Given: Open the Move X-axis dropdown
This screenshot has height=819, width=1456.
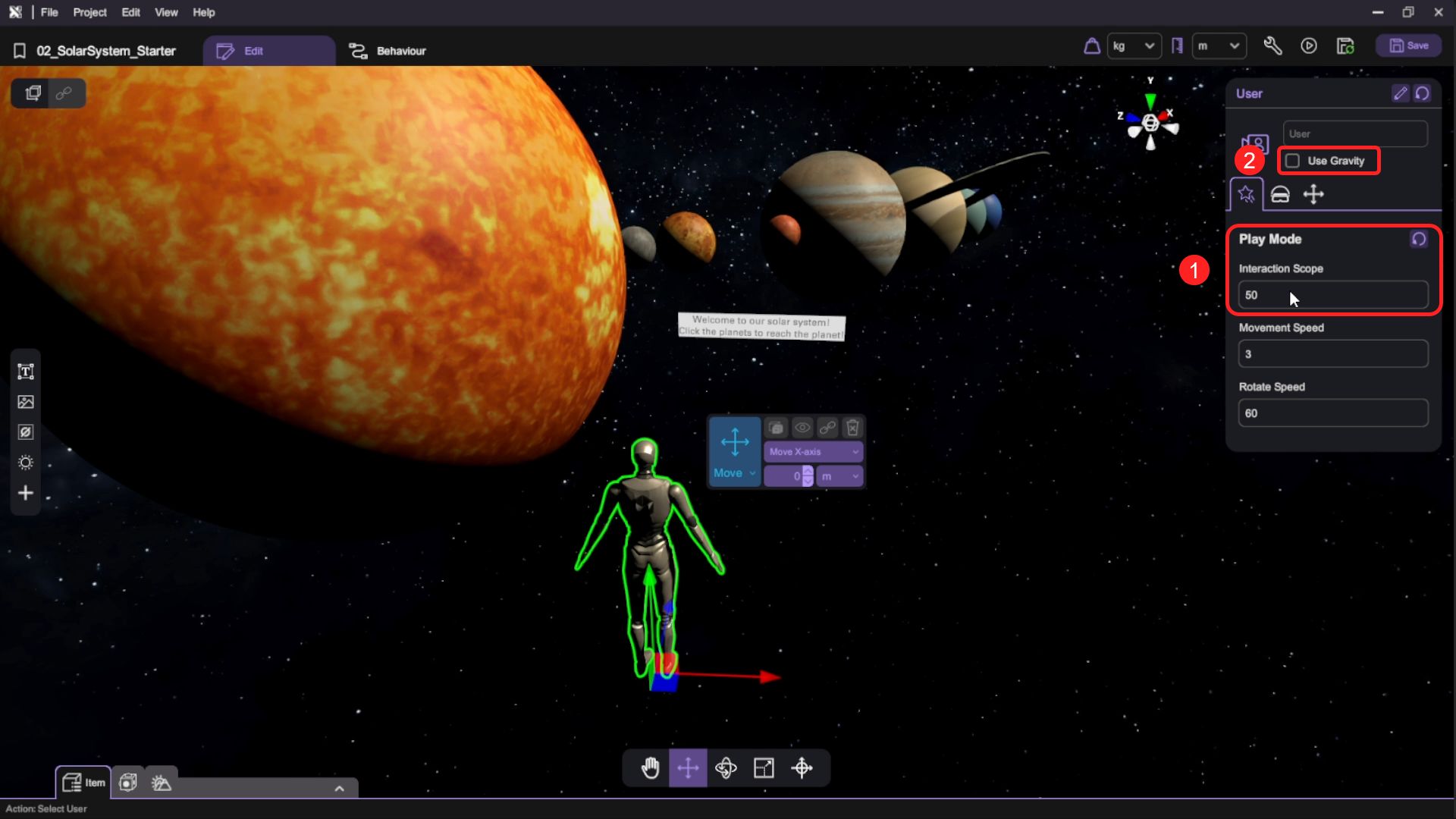Looking at the screenshot, I should click(x=813, y=452).
